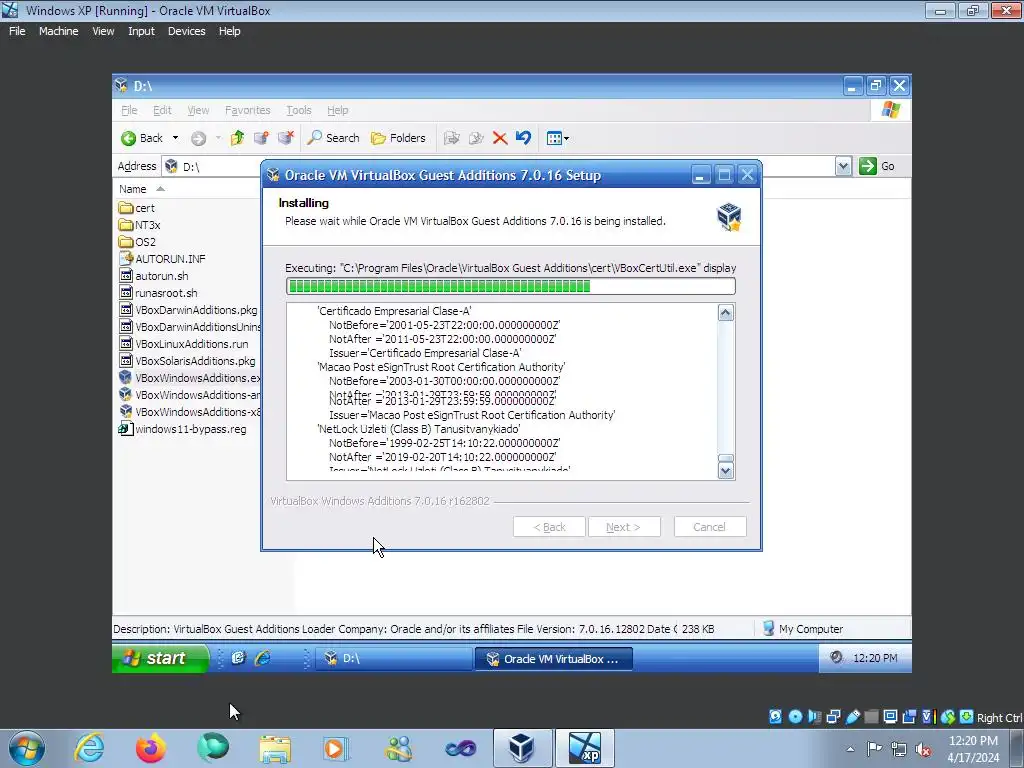Click the VirtualBox audio status icon

tap(814, 717)
